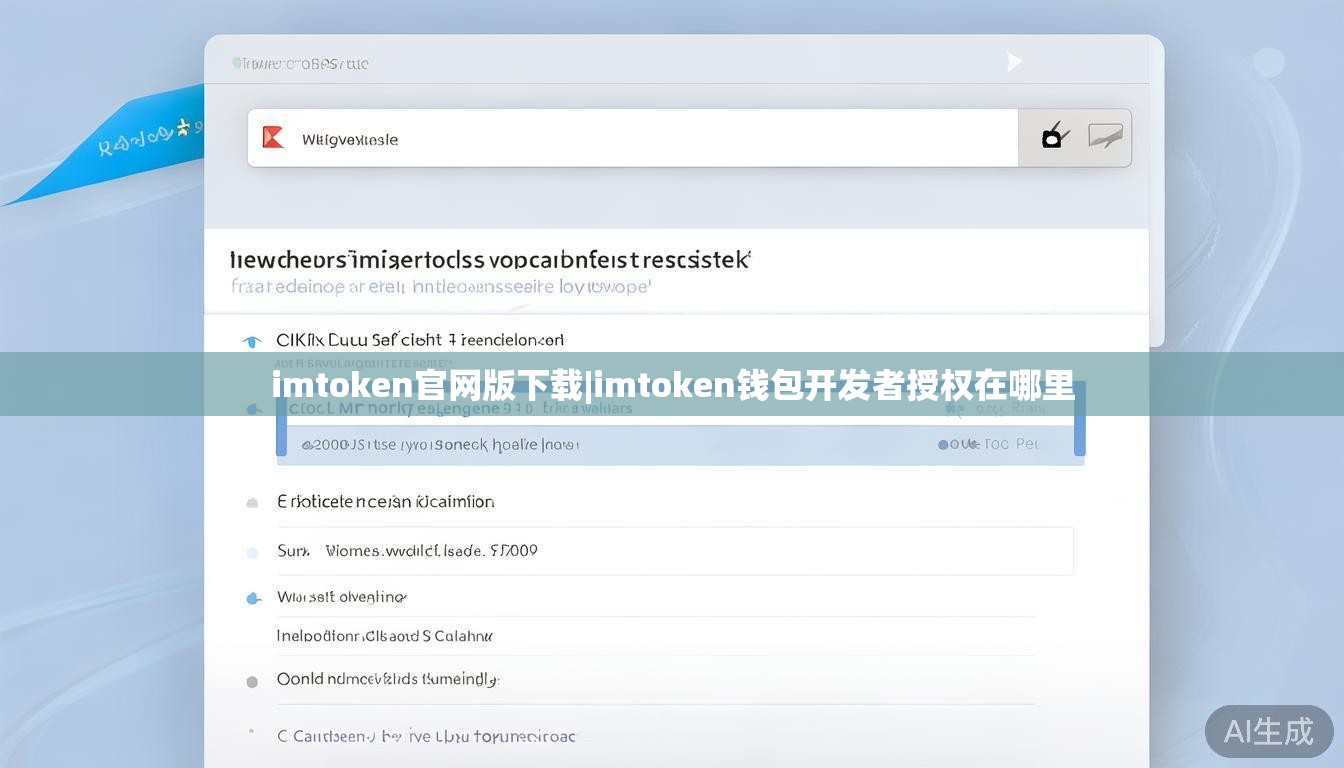This screenshot has height=768, width=1344.
Task: Toggle the faded circle next to the Sur list row
Action: pyautogui.click(x=252, y=551)
